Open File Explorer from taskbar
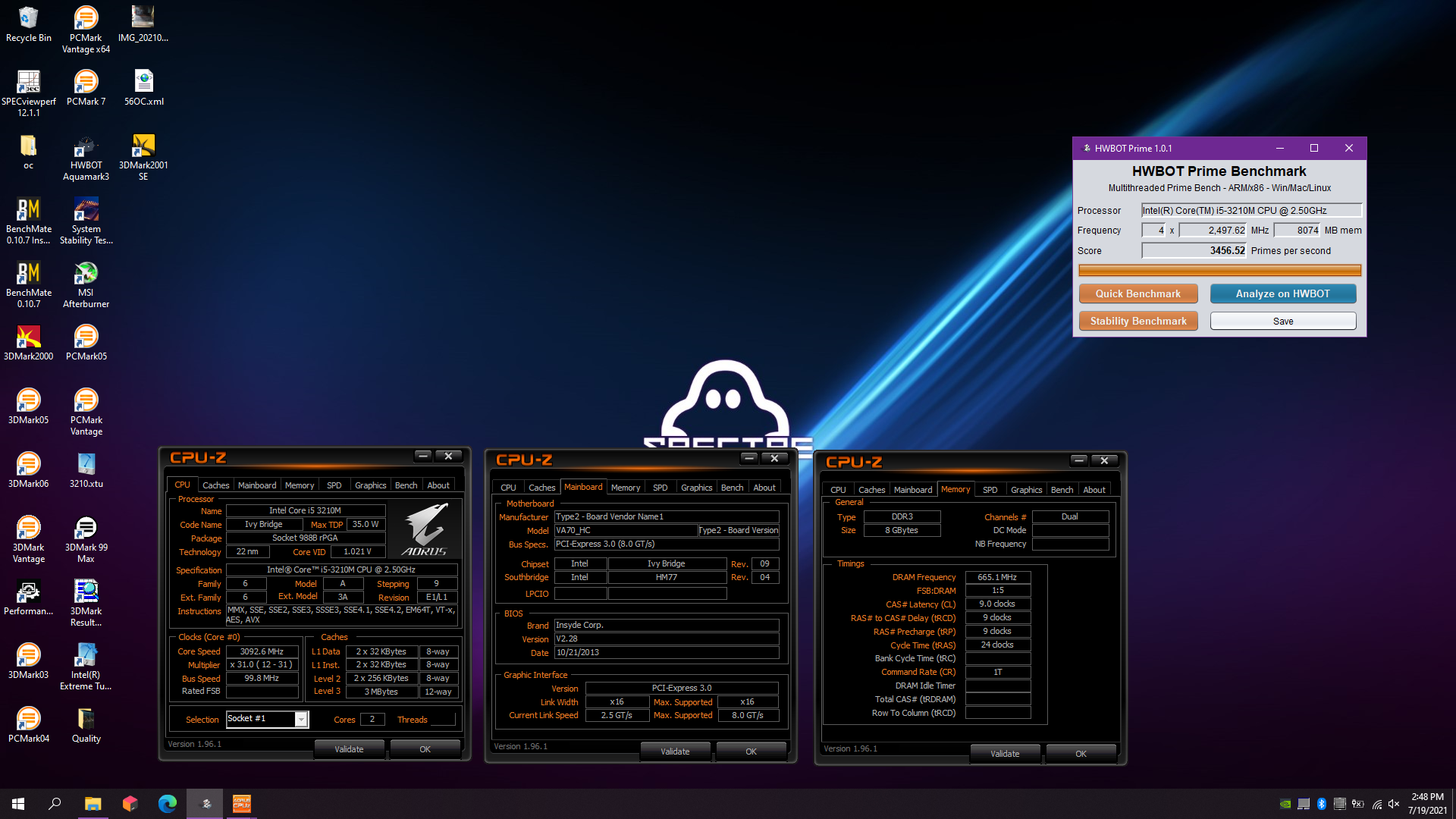The width and height of the screenshot is (1456, 819). (x=93, y=804)
